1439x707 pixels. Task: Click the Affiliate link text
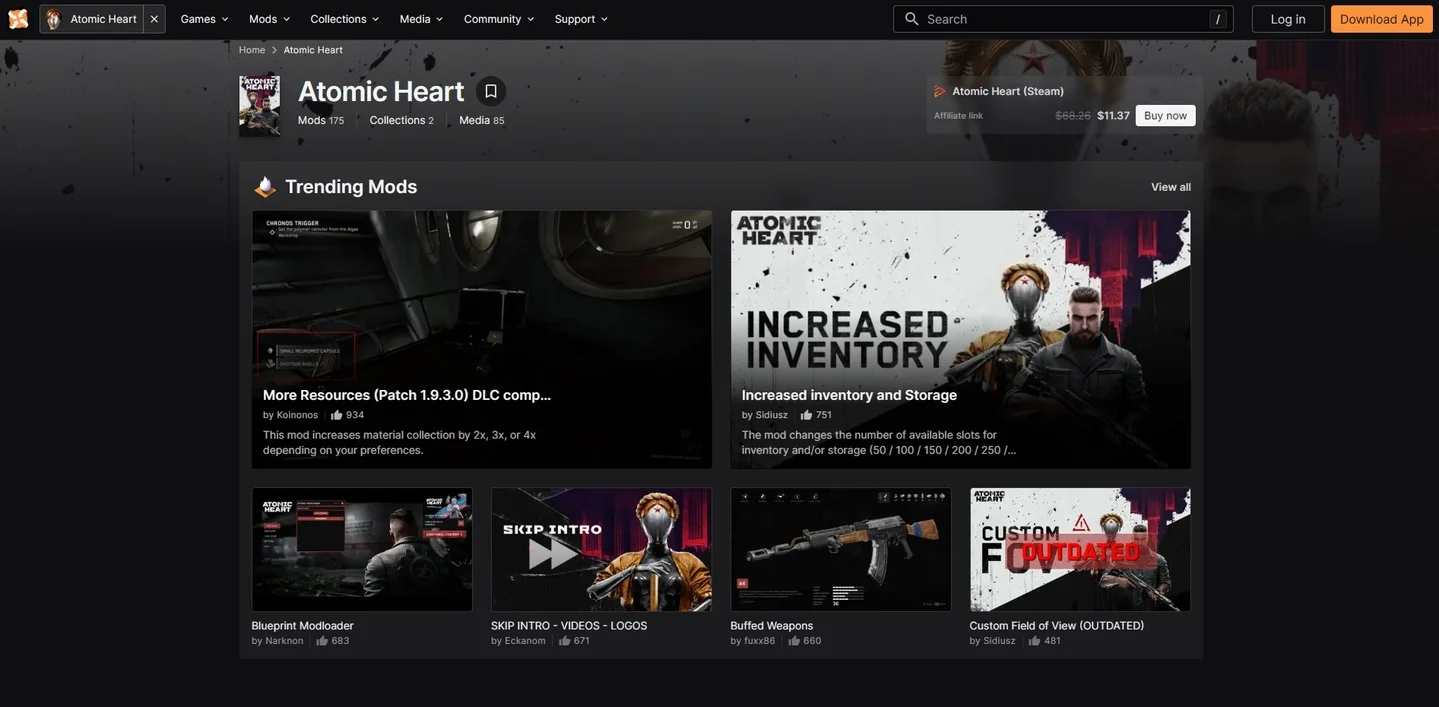tap(958, 116)
